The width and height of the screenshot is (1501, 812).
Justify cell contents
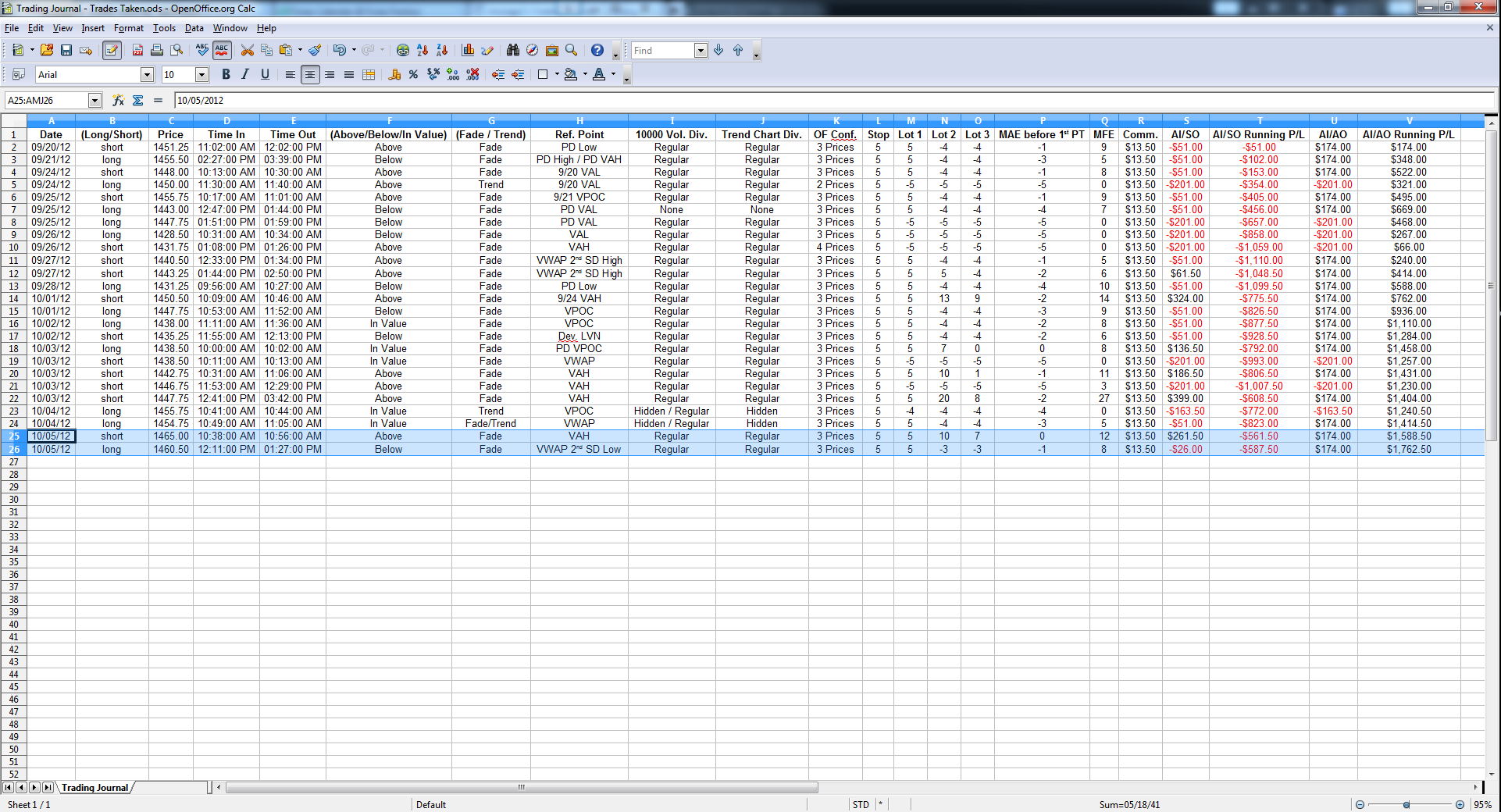349,74
